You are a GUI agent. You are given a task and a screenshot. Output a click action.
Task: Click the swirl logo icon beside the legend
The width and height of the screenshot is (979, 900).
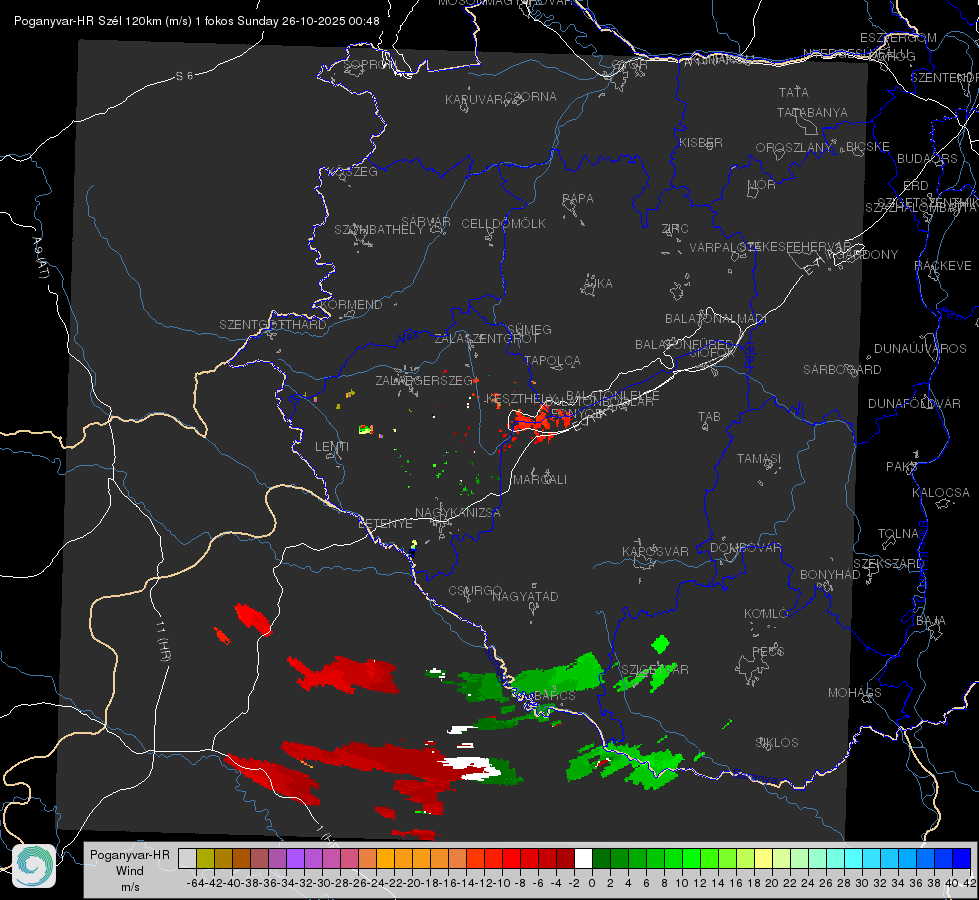click(x=34, y=865)
